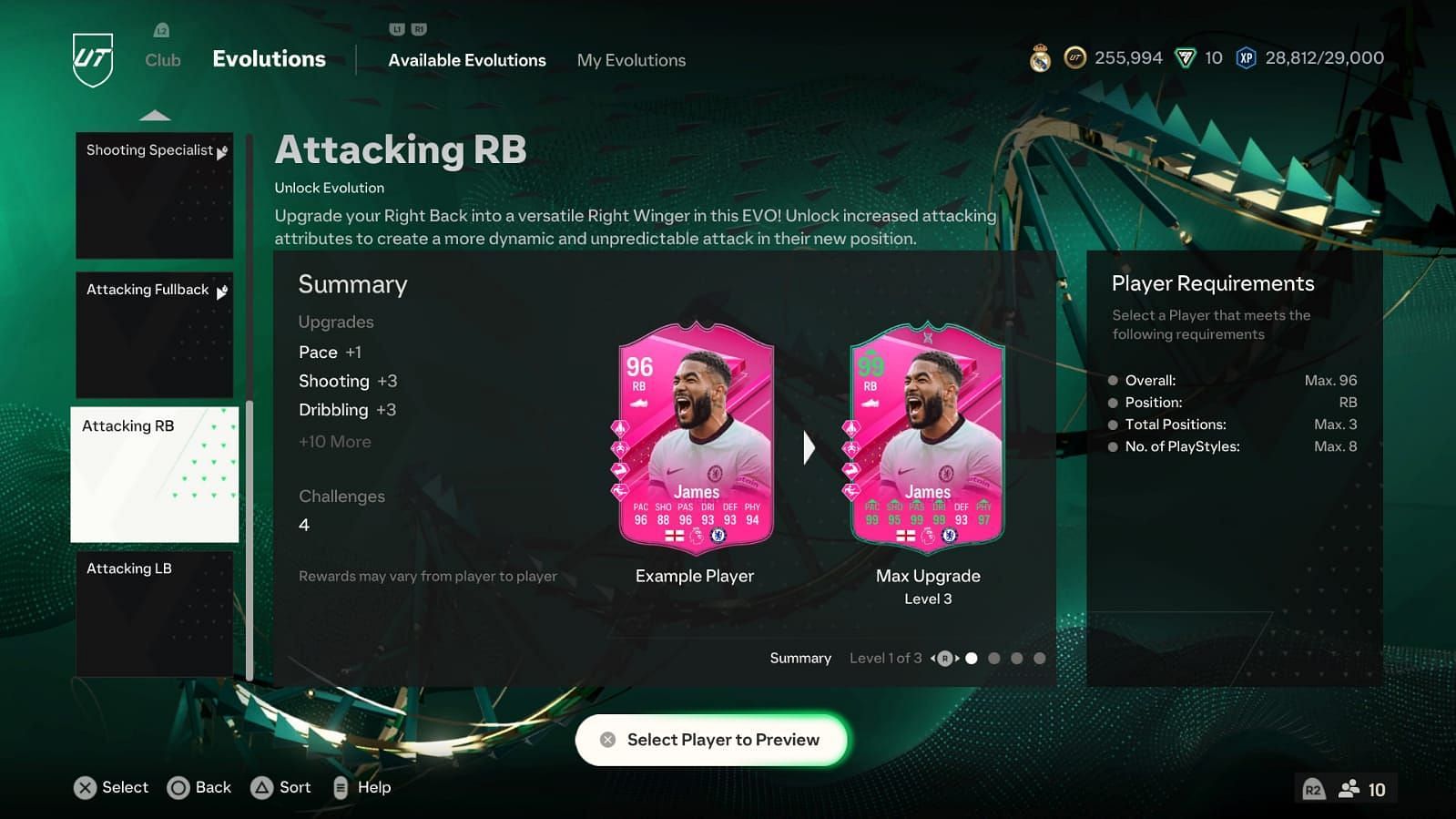Click the Back circle button

pyautogui.click(x=178, y=788)
